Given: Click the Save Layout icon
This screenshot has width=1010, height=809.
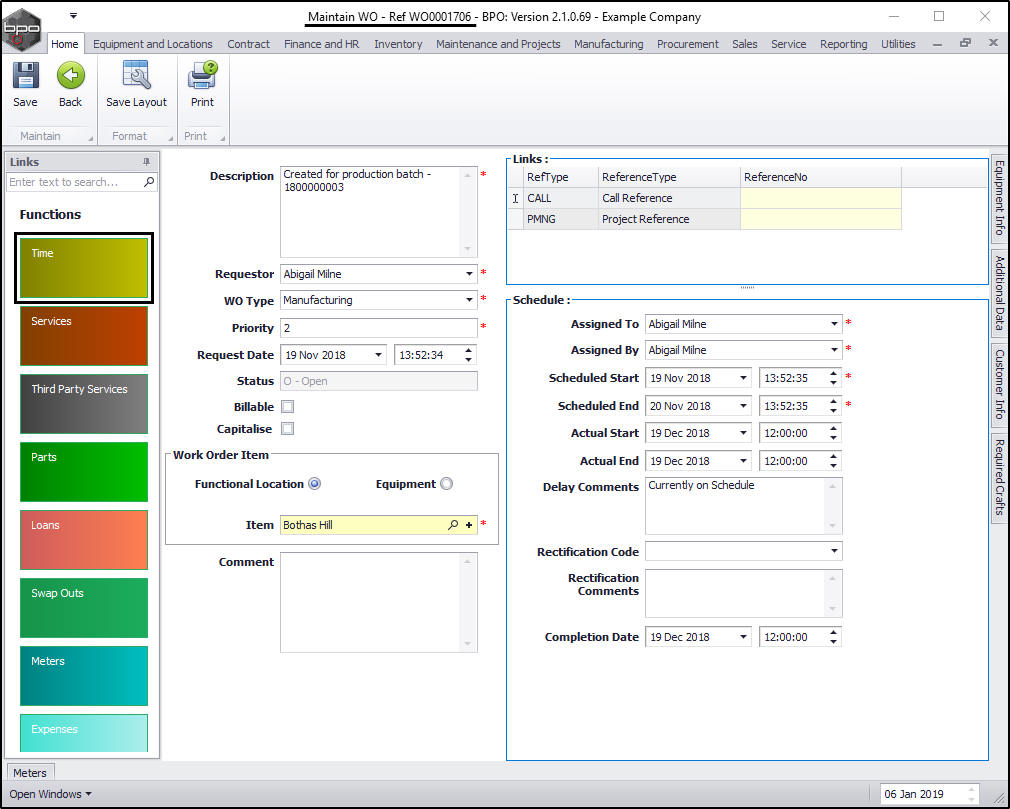Looking at the screenshot, I should 136,77.
